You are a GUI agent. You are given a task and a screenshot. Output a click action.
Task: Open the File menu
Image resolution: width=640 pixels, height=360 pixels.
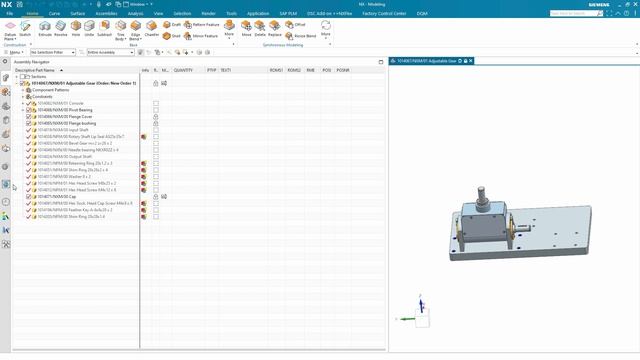tap(10, 13)
